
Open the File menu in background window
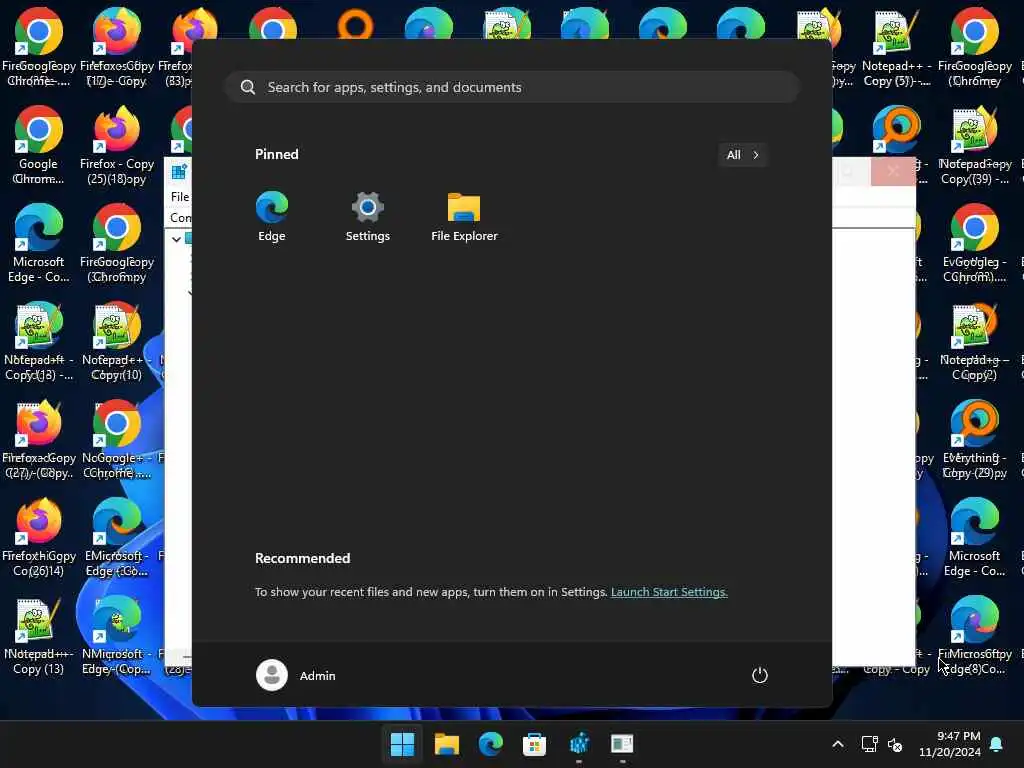pyautogui.click(x=180, y=197)
